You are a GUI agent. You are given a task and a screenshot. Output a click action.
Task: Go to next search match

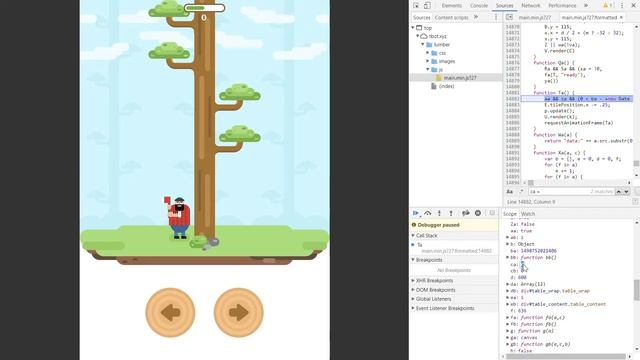click(626, 191)
